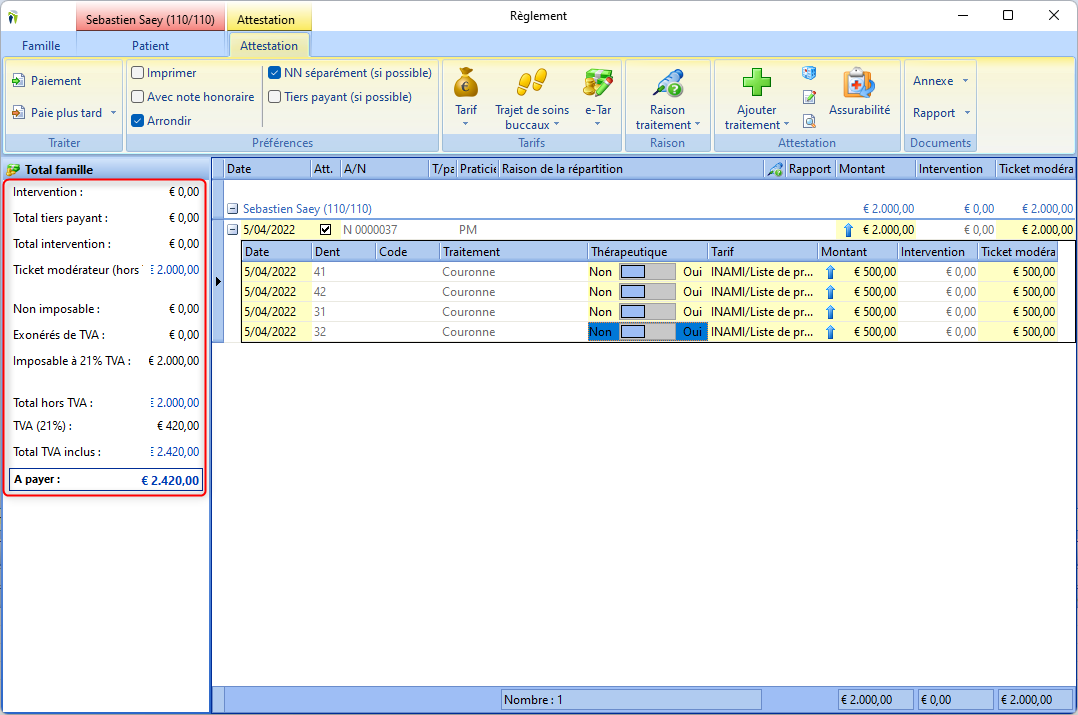Toggle Thérapeutique switch for tooth 41
Image resolution: width=1078 pixels, height=715 pixels.
tap(647, 272)
